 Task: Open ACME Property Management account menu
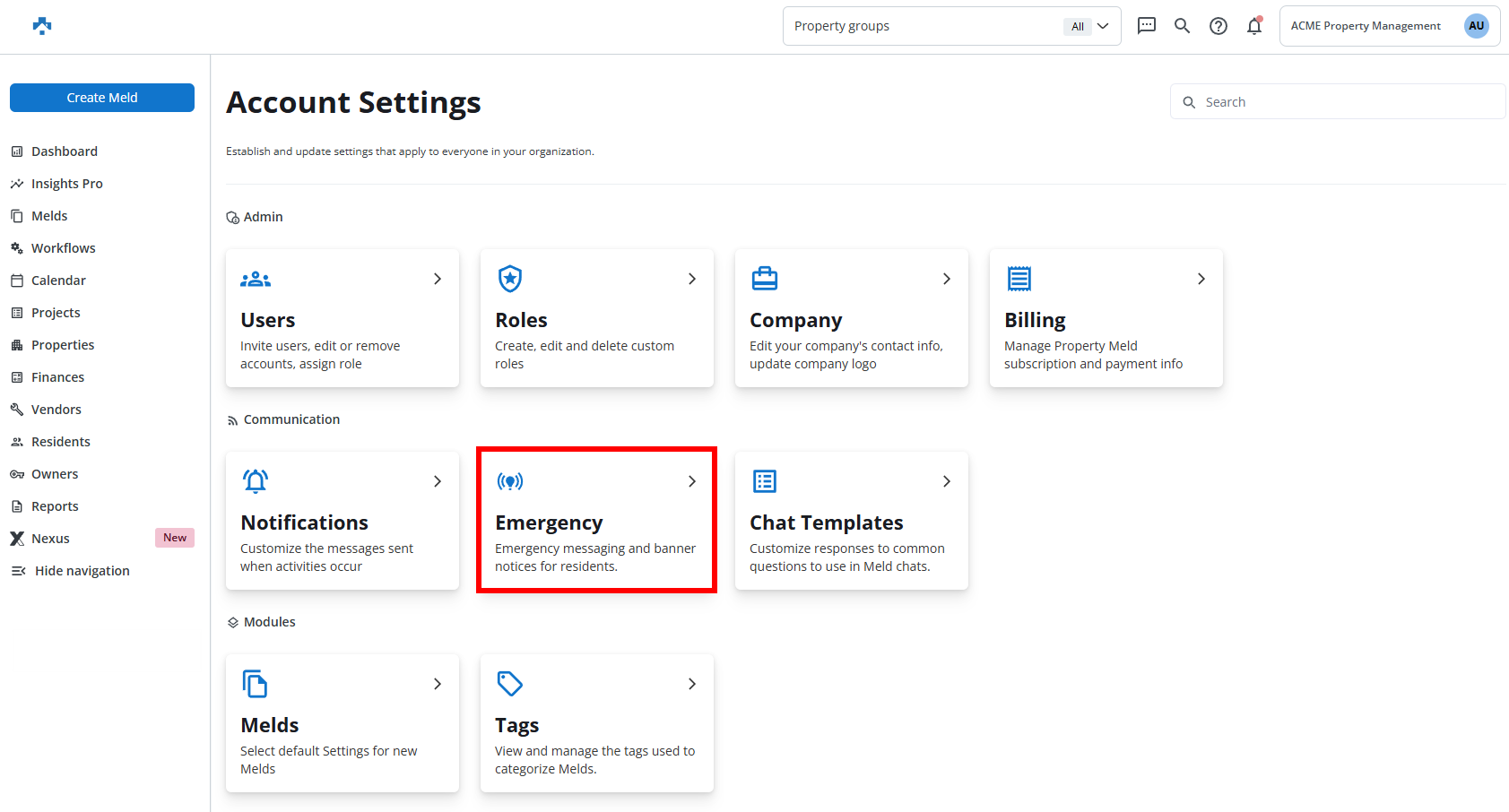point(1366,26)
